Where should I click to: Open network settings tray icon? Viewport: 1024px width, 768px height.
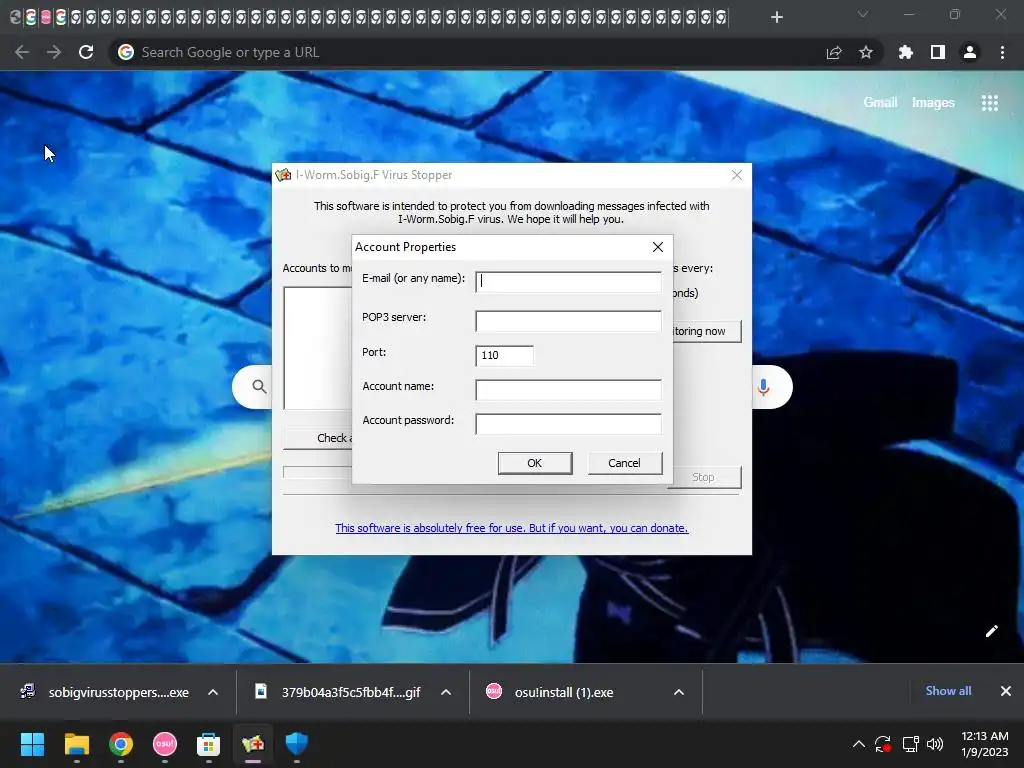point(910,744)
